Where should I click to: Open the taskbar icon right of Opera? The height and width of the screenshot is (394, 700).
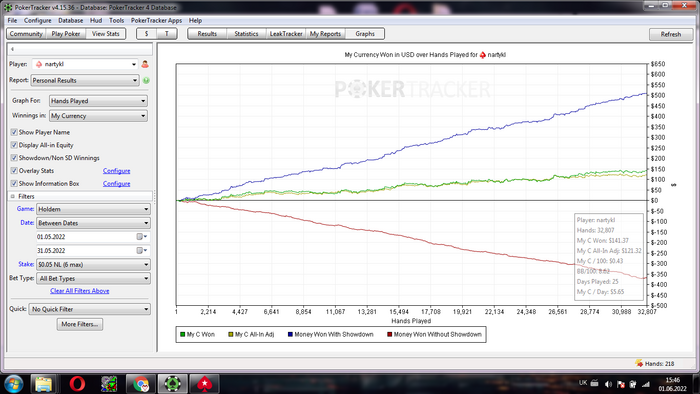pos(109,384)
